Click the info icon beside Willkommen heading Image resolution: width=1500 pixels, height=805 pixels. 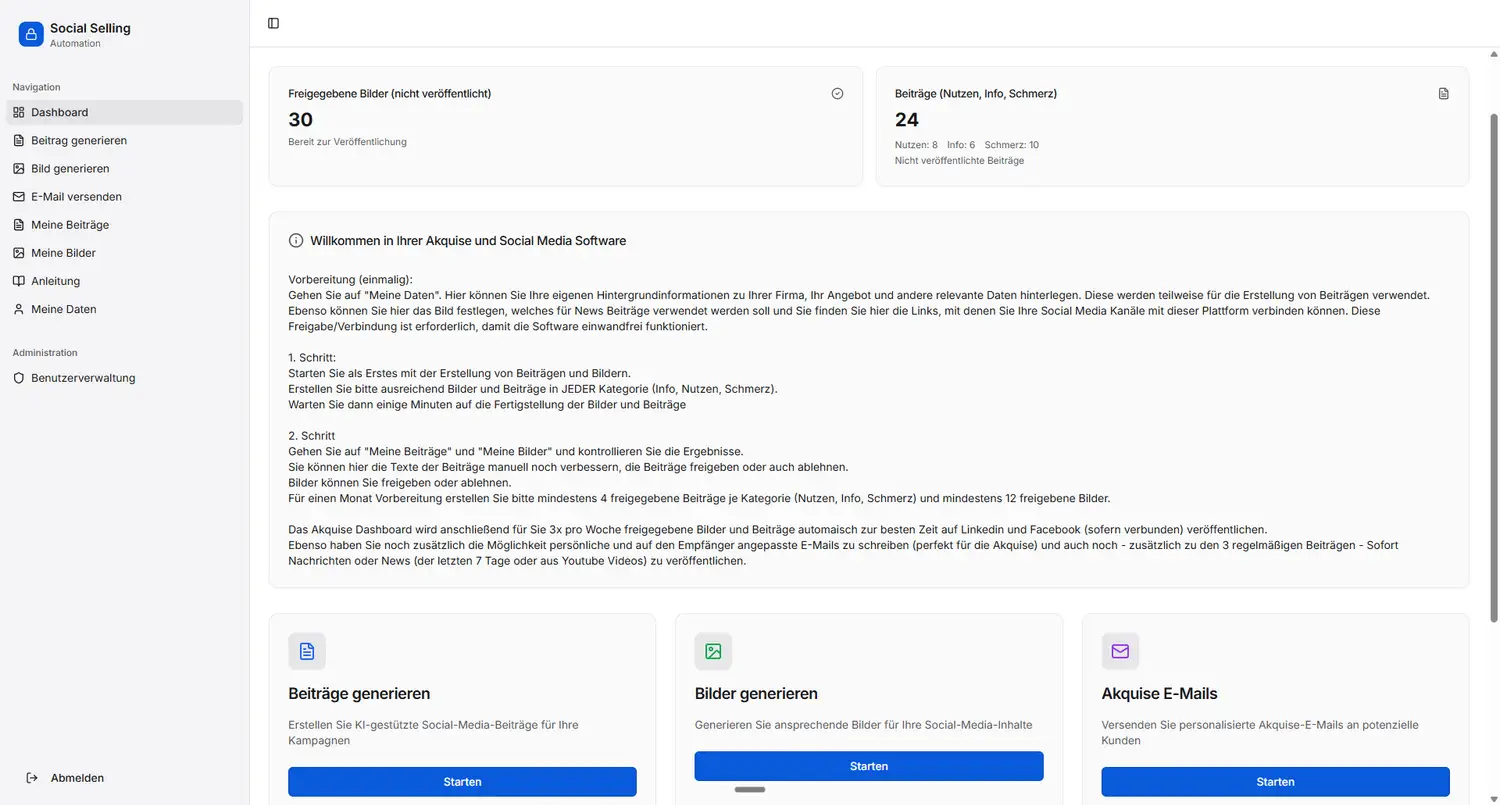tap(296, 241)
